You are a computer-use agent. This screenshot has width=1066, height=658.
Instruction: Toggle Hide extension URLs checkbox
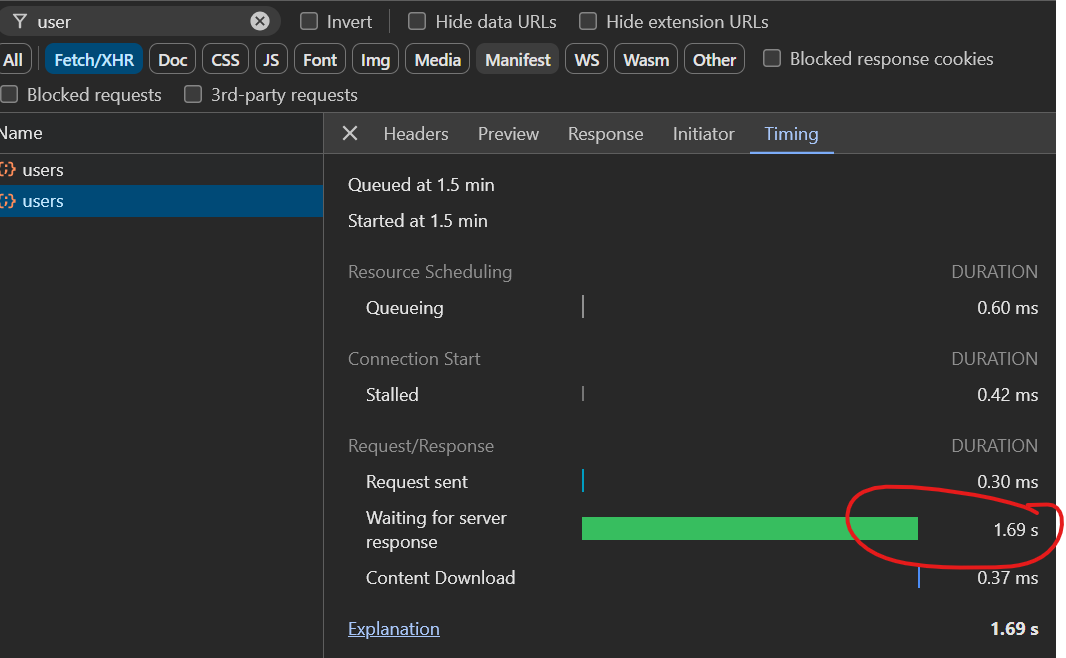pyautogui.click(x=588, y=21)
